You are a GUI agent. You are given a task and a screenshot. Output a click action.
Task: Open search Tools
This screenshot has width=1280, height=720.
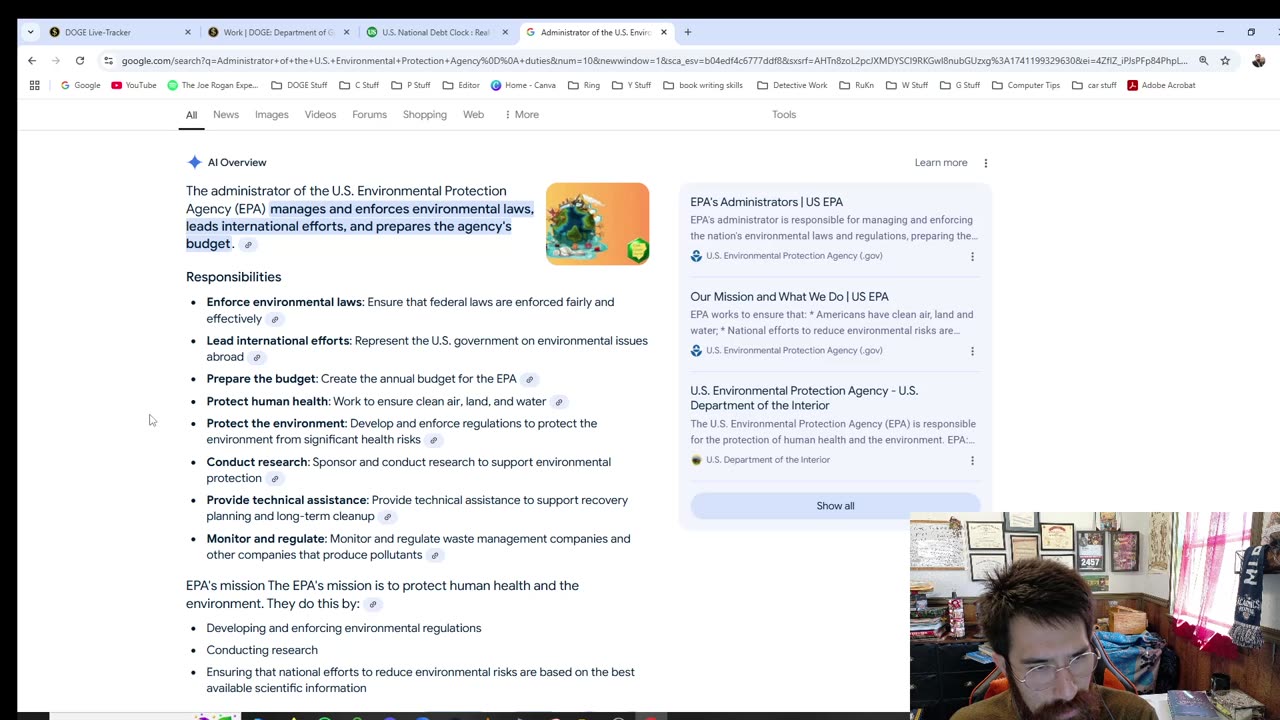784,114
